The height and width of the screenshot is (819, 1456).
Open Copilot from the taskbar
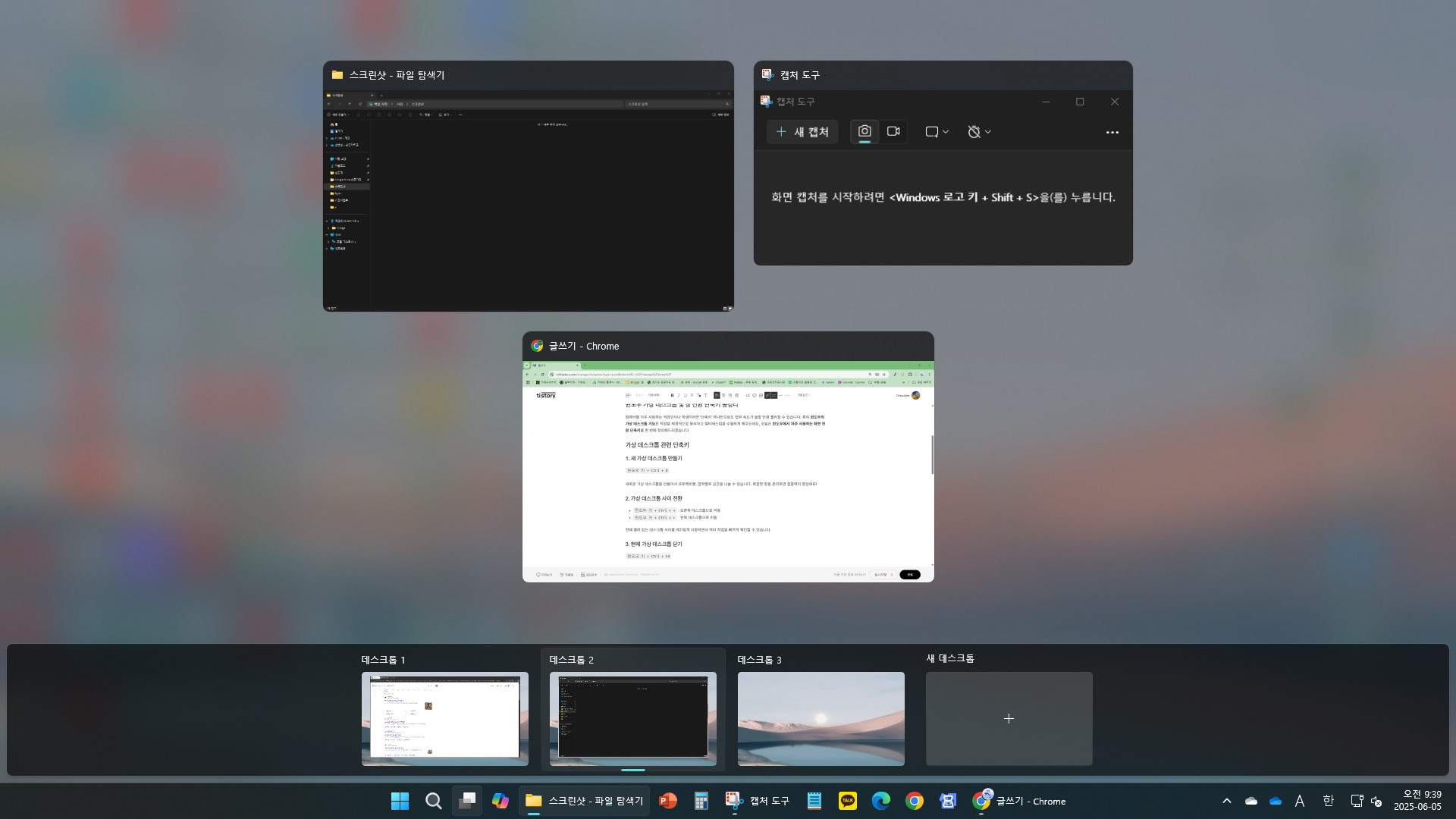point(500,801)
